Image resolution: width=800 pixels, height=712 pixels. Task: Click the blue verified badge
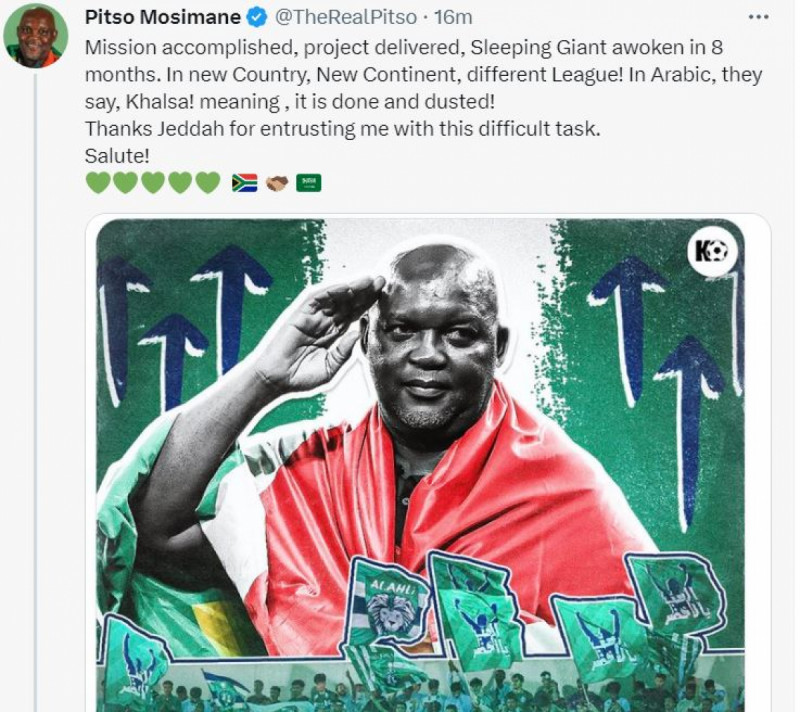(x=257, y=18)
